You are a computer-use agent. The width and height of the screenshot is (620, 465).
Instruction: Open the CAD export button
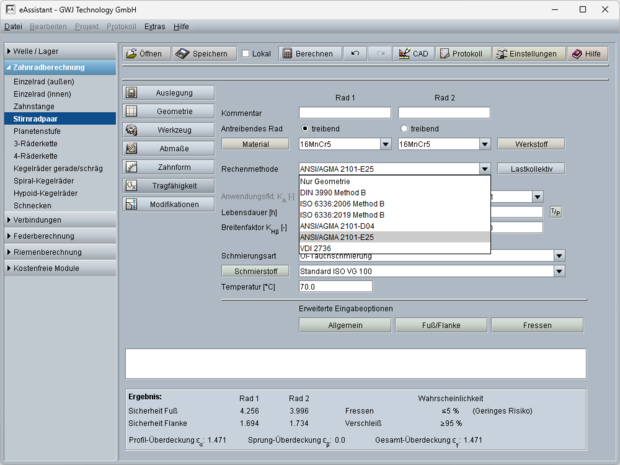(413, 53)
